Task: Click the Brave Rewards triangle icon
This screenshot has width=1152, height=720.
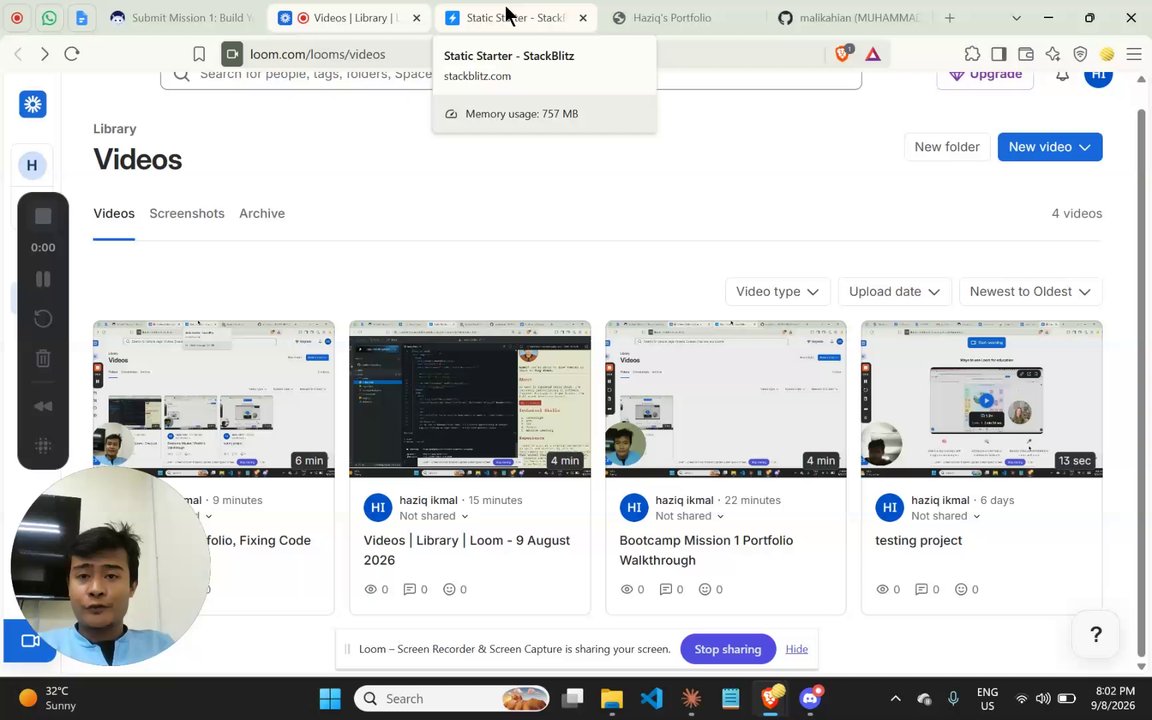Action: [873, 54]
